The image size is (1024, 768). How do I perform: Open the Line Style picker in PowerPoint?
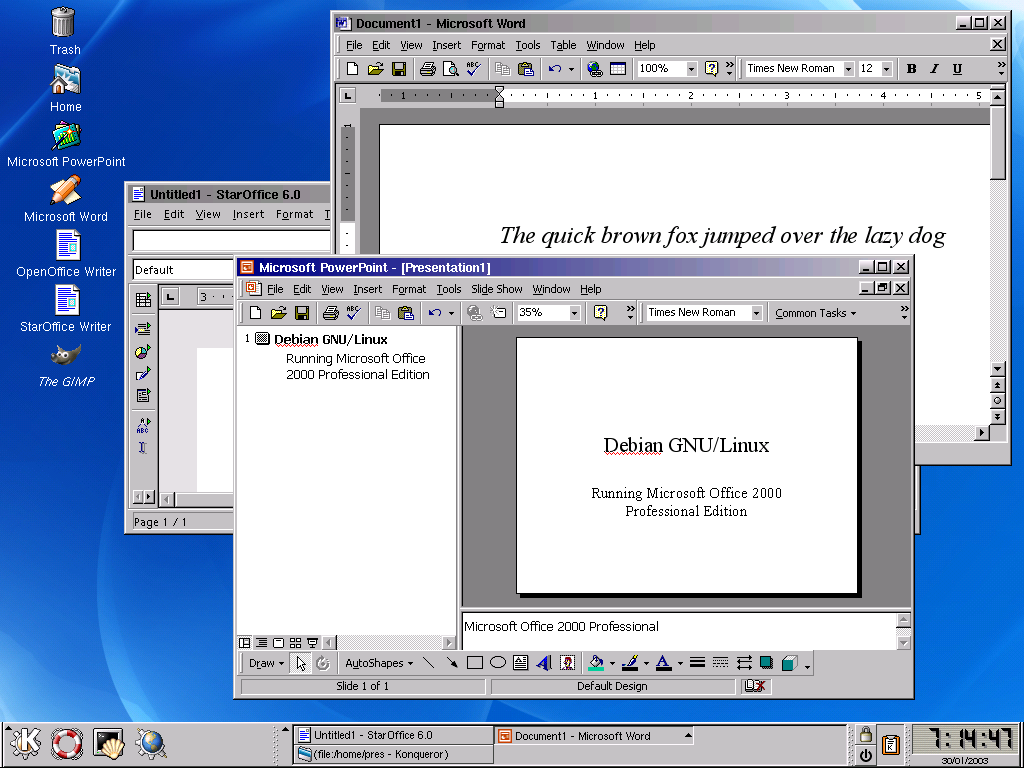coord(697,663)
